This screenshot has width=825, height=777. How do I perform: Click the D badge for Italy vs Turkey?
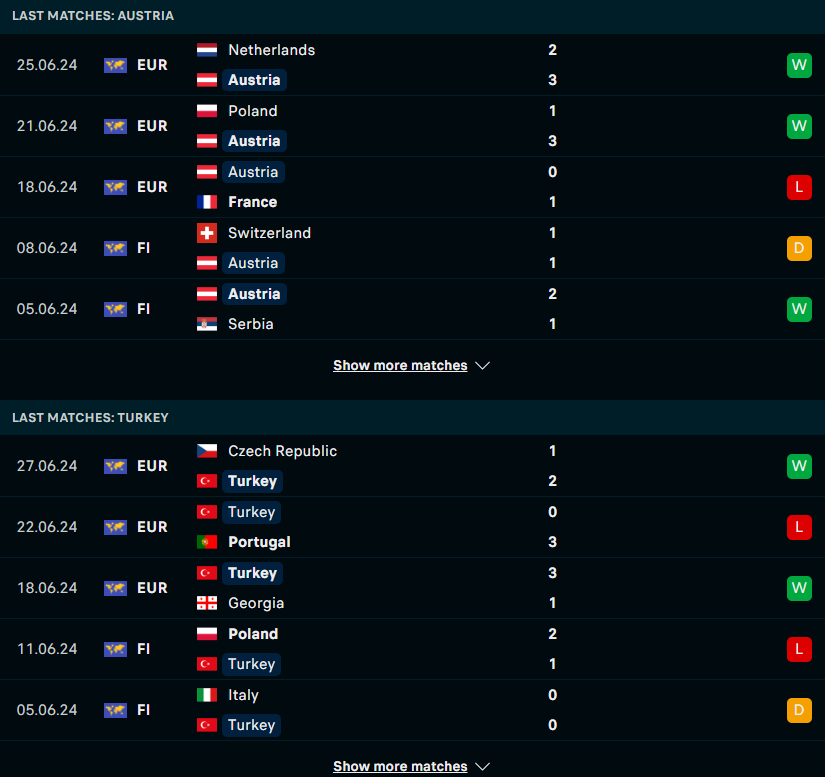(x=799, y=710)
